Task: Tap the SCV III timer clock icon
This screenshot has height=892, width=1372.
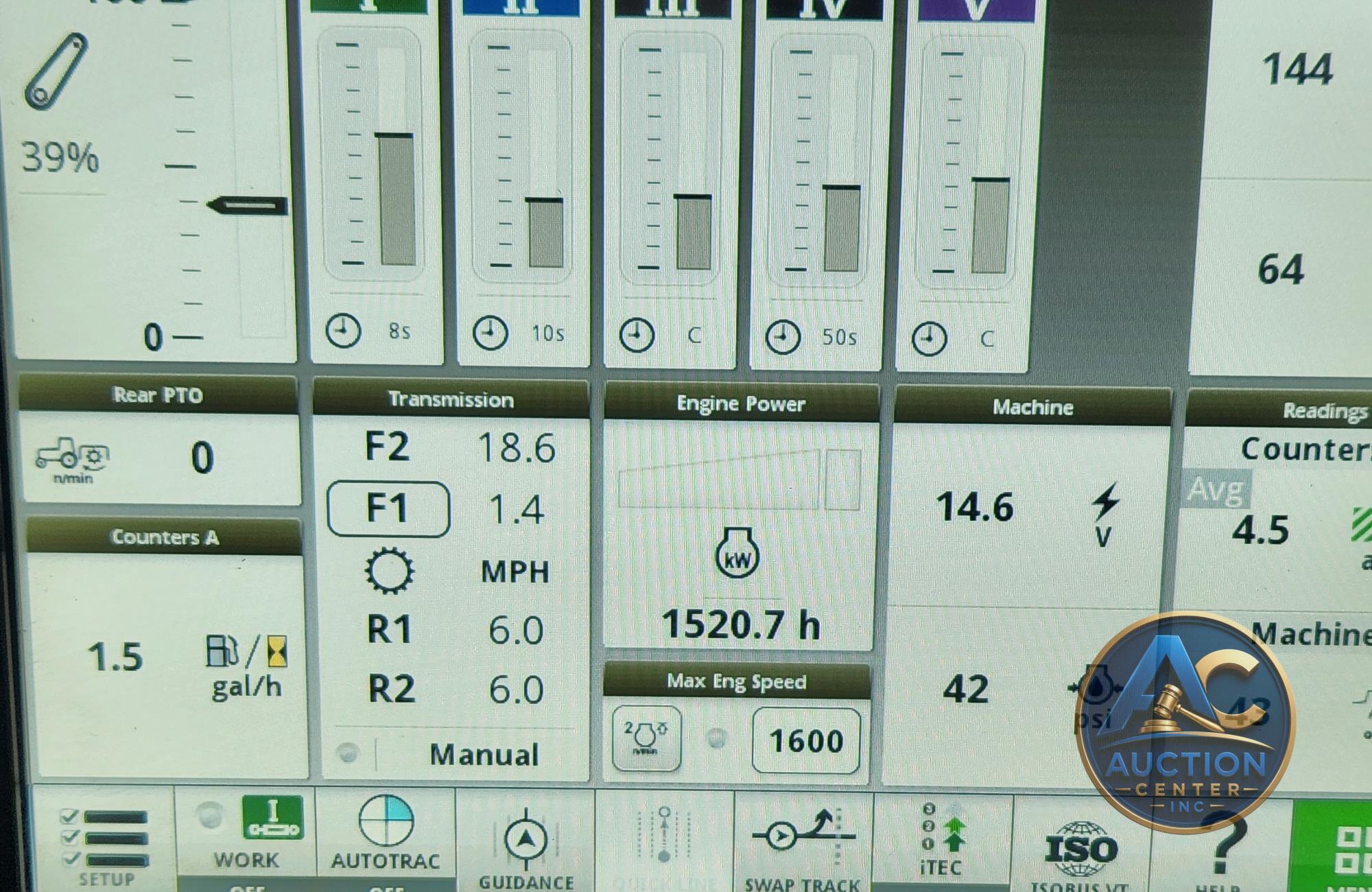Action: point(637,336)
